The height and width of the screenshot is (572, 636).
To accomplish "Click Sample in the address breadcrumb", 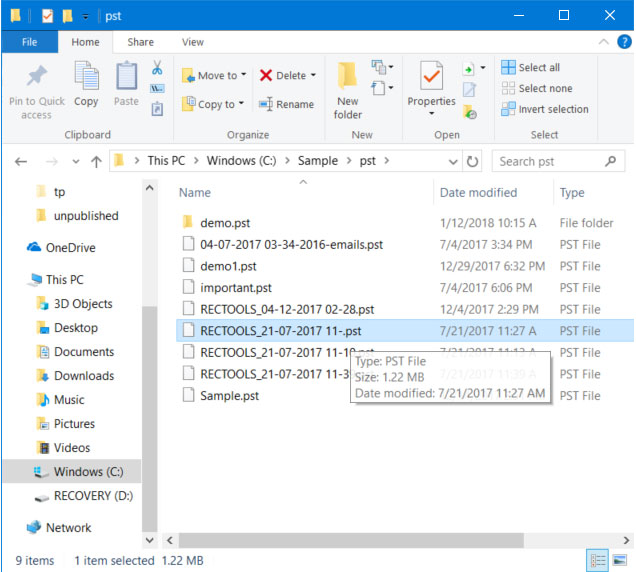I will [x=318, y=161].
